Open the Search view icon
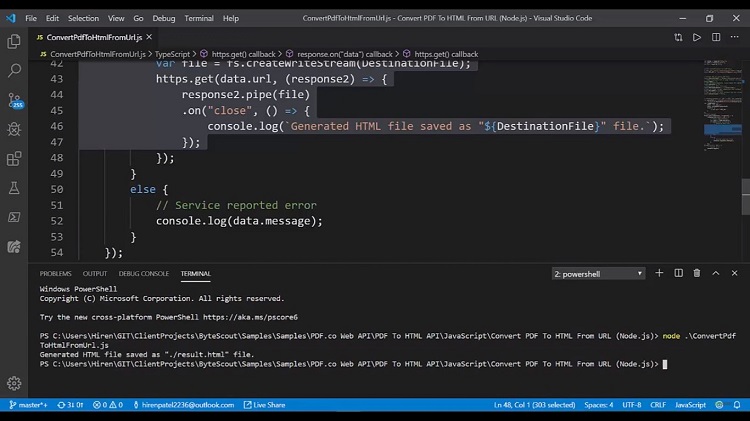Screen dimensions: 750x421 click(14, 71)
